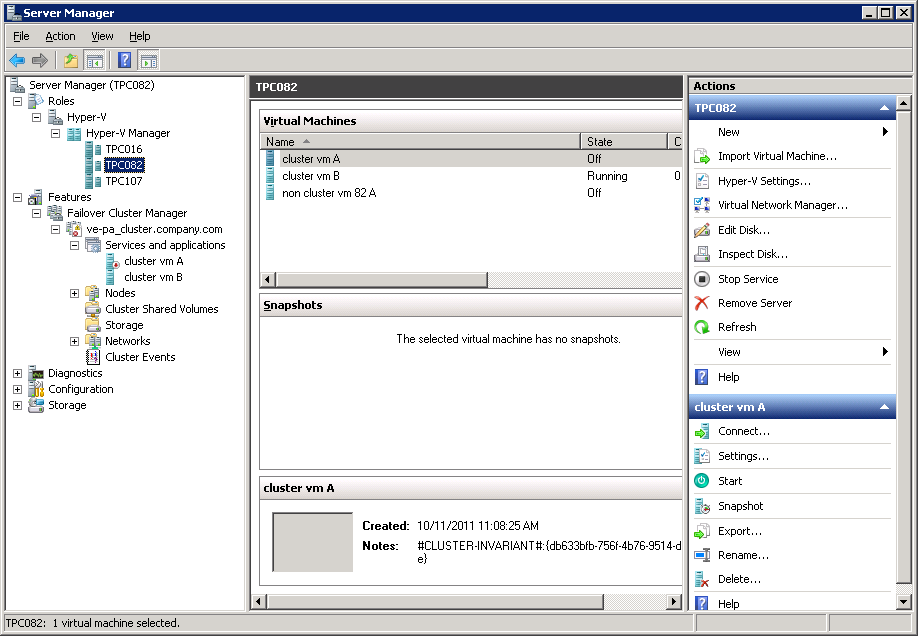Click Hyper-V Settings... action link

pyautogui.click(x=765, y=181)
